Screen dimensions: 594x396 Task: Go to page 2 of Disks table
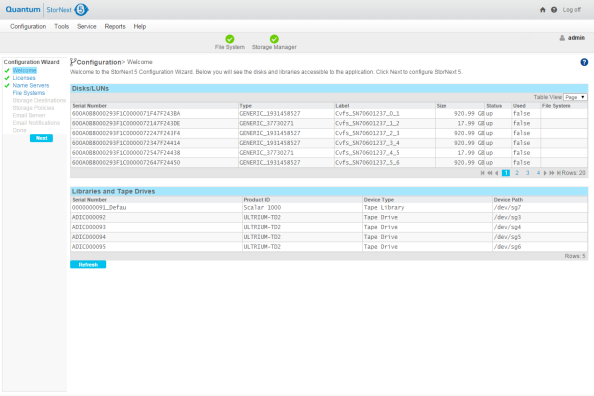[x=517, y=173]
